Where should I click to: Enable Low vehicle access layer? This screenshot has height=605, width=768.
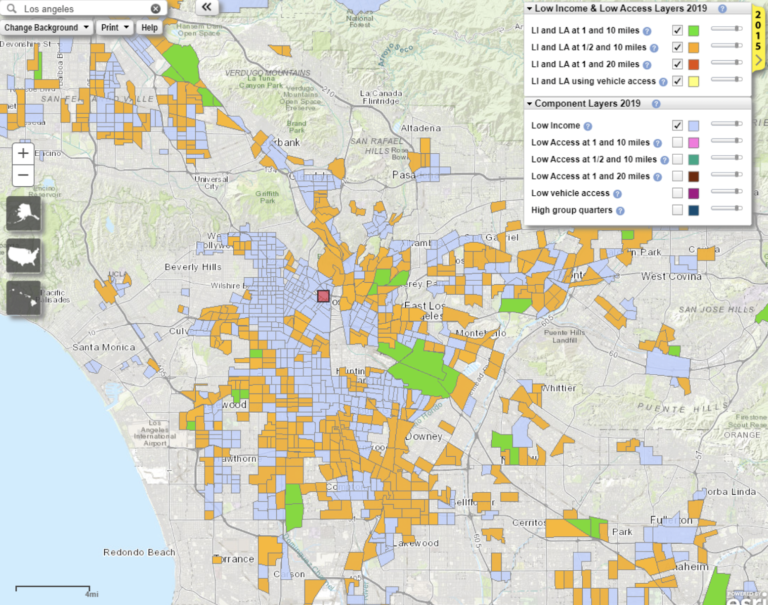click(677, 193)
